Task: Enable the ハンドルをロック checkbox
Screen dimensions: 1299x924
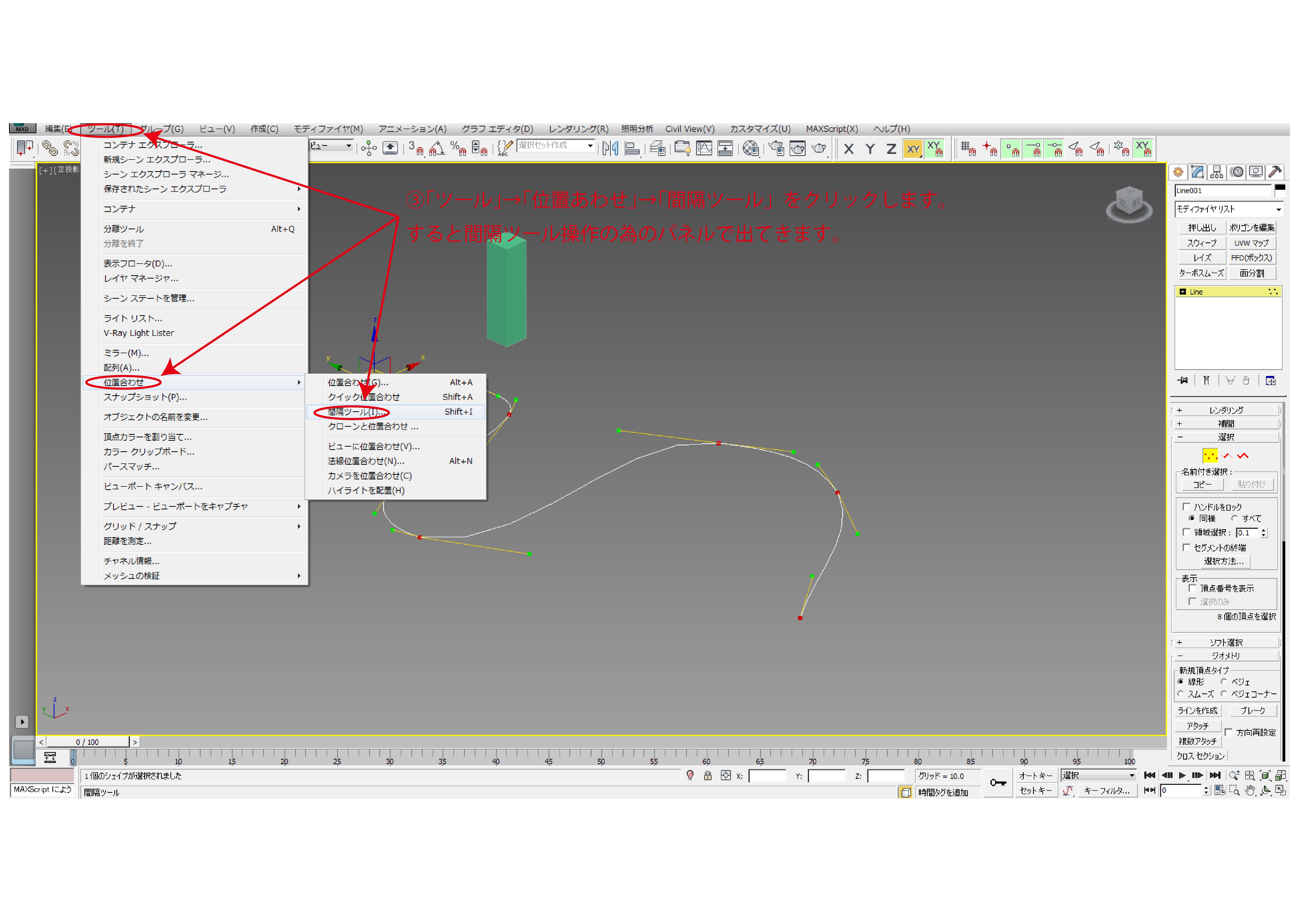Action: coord(1186,507)
